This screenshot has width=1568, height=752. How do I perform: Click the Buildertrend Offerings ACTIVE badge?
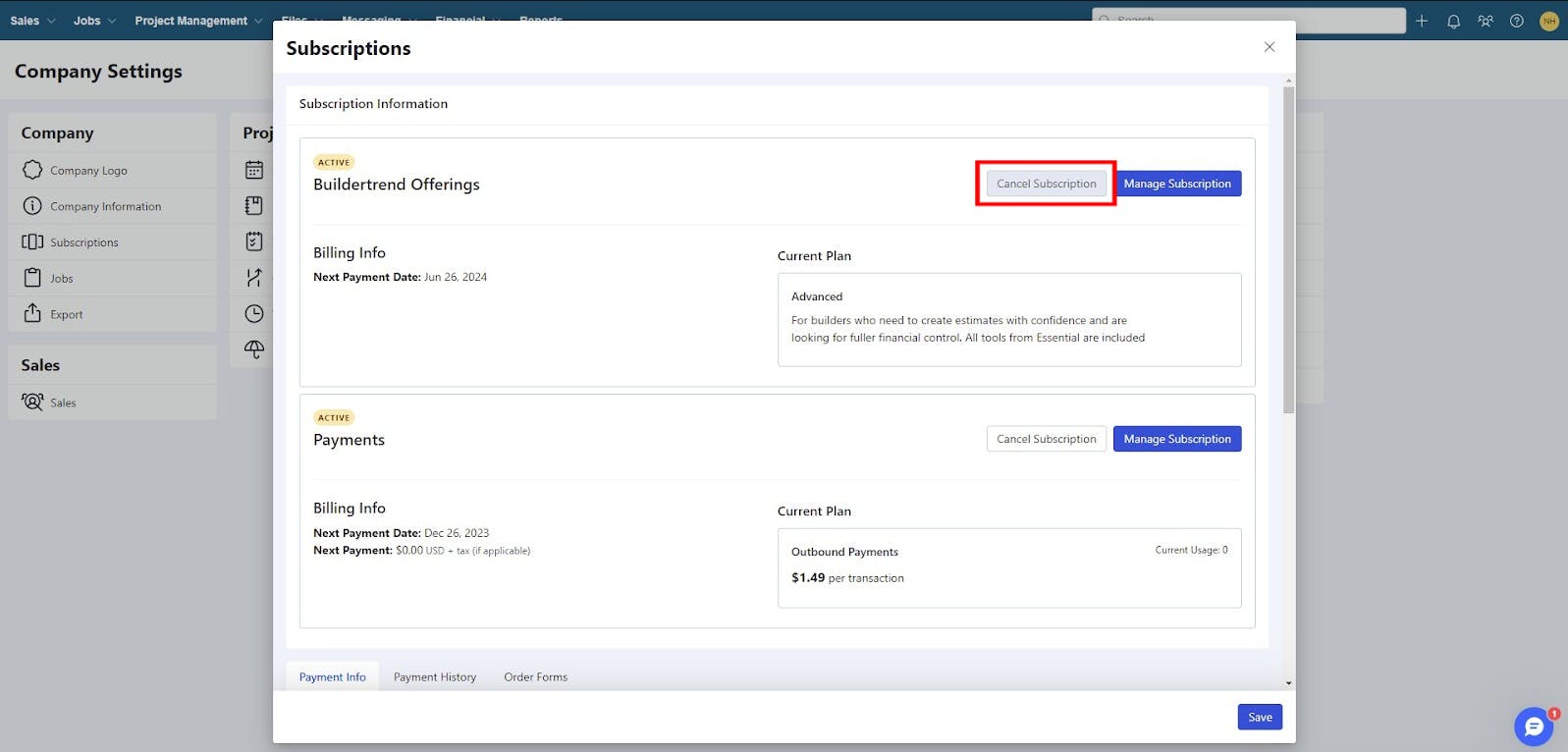pos(334,162)
